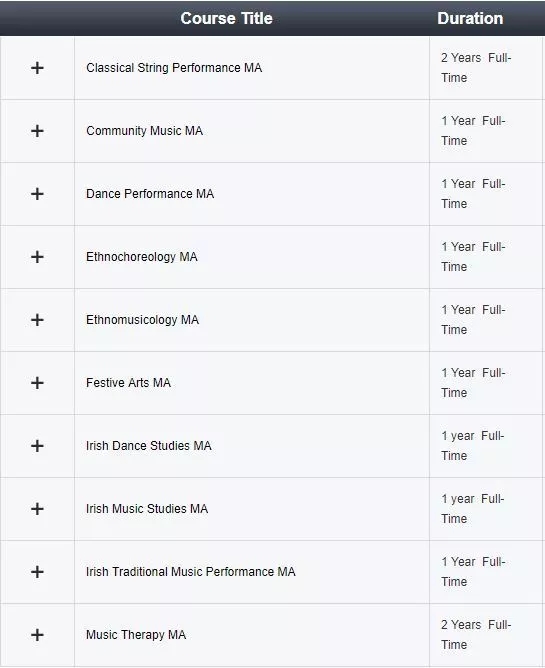The image size is (545, 668).
Task: Click plus icon beside Irish Dance Studies MA
Action: pos(37,446)
